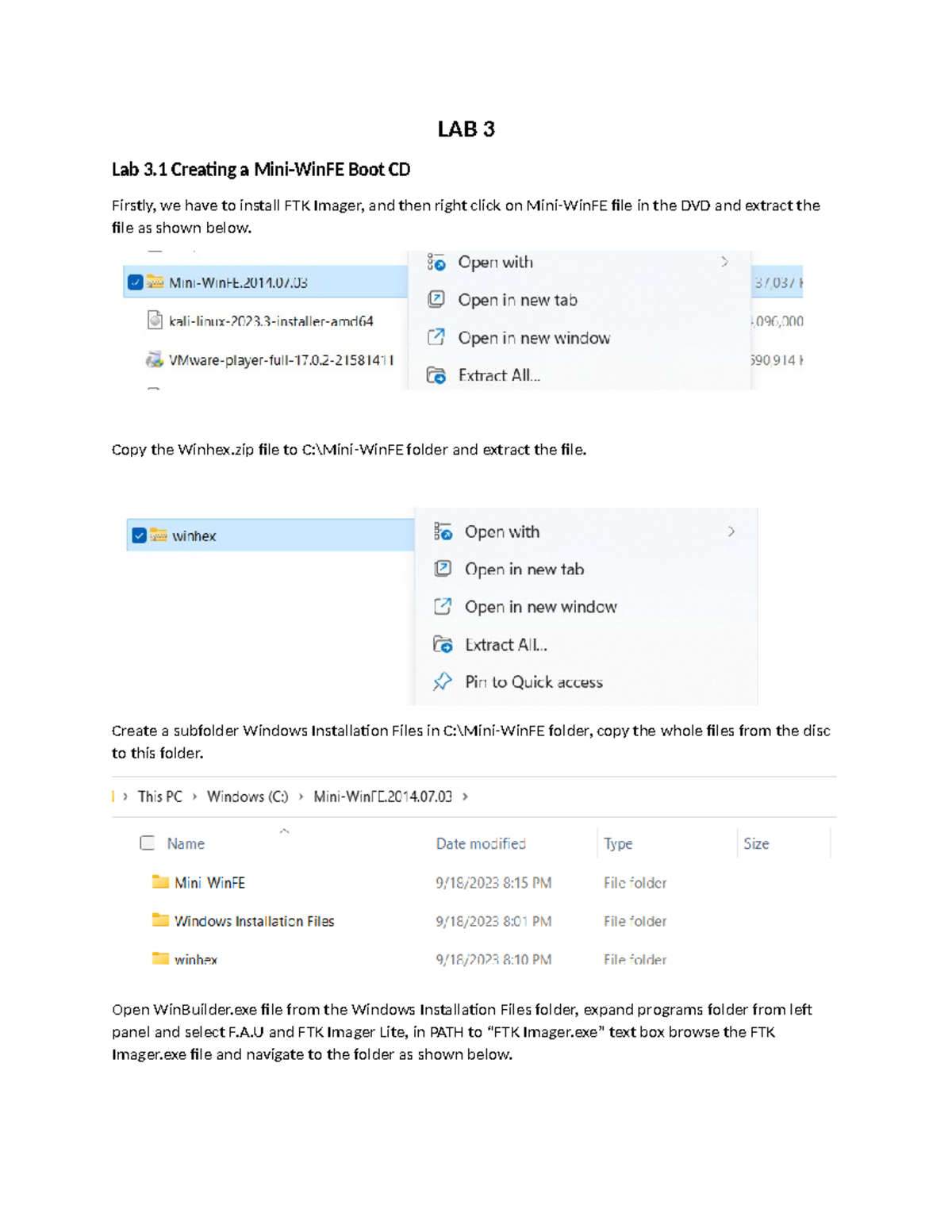Open Windows (C:) in the breadcrumb path
The image size is (952, 1232).
(251, 796)
